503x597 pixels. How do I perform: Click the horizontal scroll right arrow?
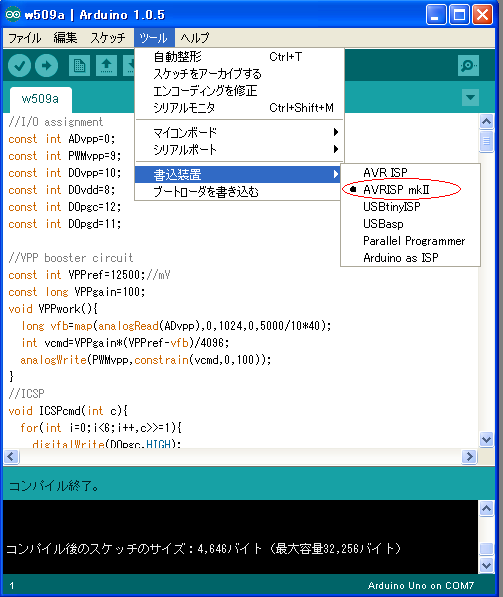[x=469, y=456]
